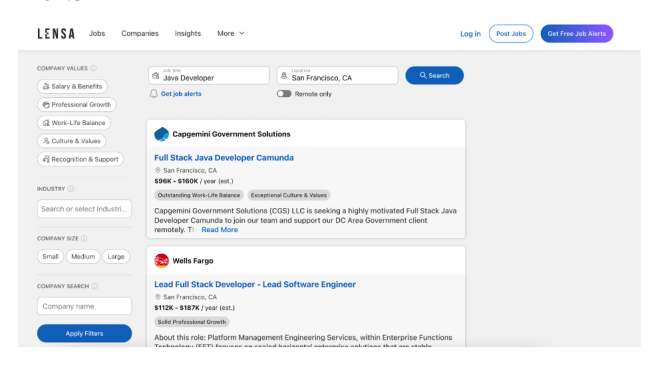Select the Recognition & Support filter
This screenshot has height=367, width=660.
coord(80,159)
